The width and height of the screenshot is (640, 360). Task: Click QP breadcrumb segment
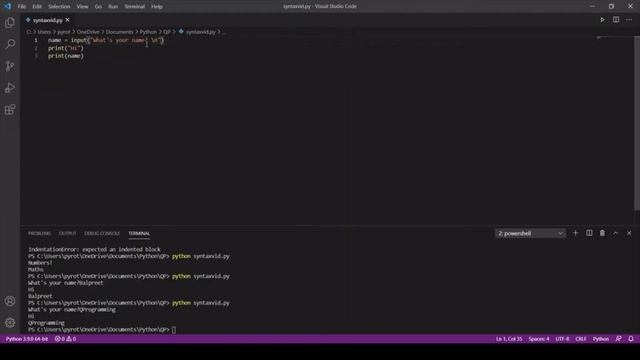coord(167,32)
